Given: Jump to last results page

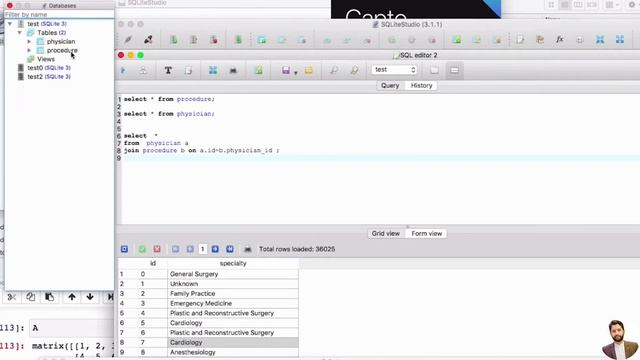Looking at the screenshot, I should pos(230,249).
